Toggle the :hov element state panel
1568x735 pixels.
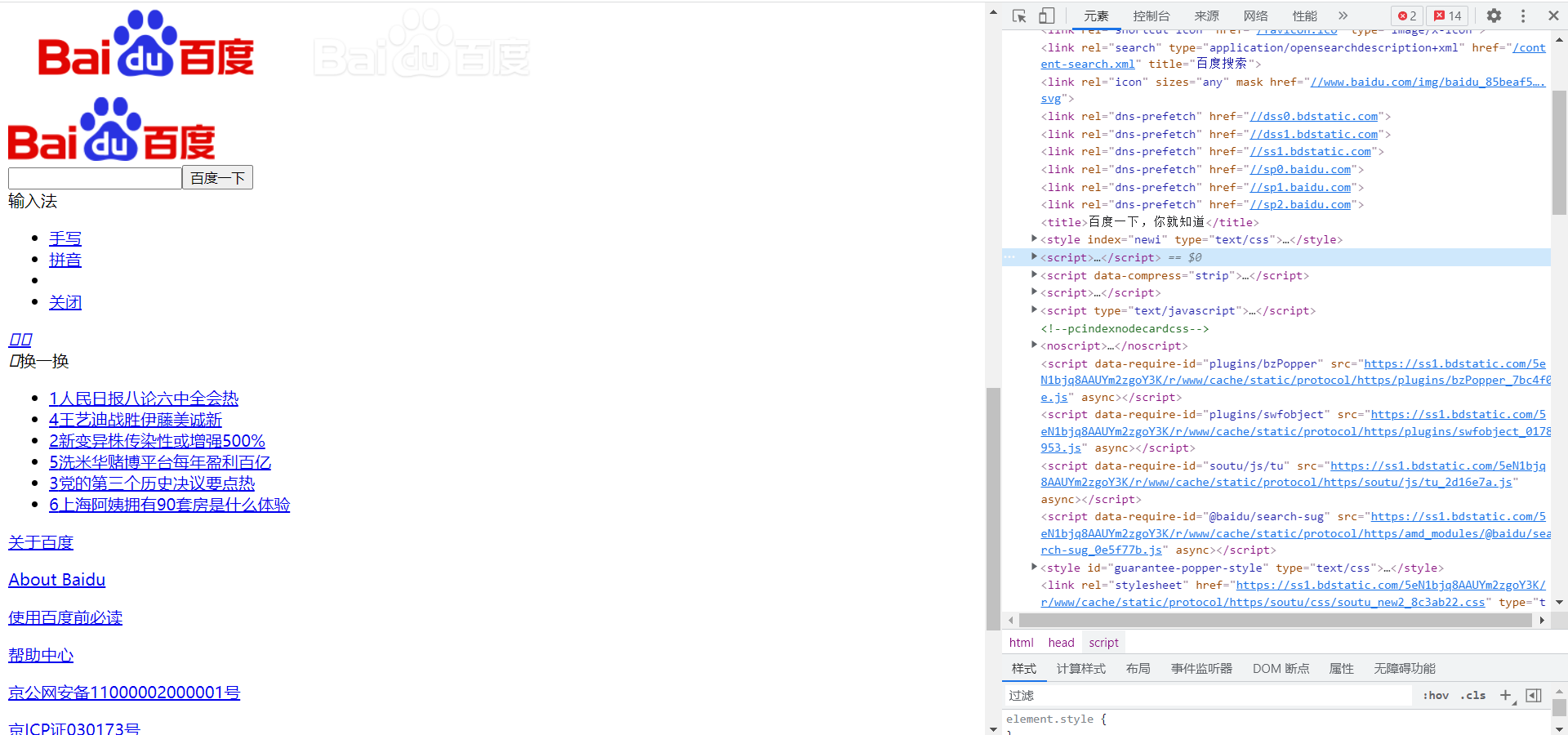pos(1436,695)
